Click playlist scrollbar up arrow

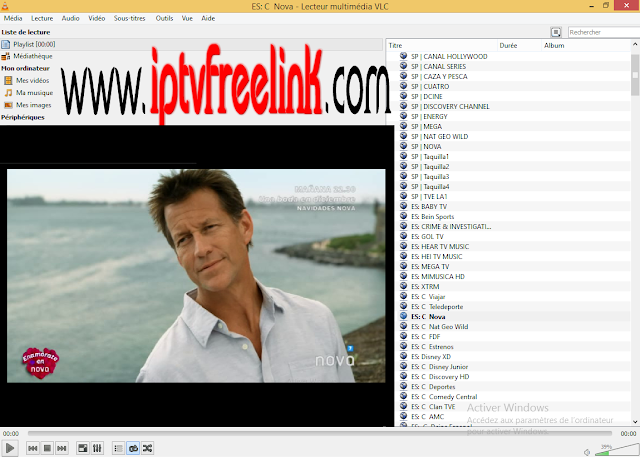pyautogui.click(x=635, y=44)
